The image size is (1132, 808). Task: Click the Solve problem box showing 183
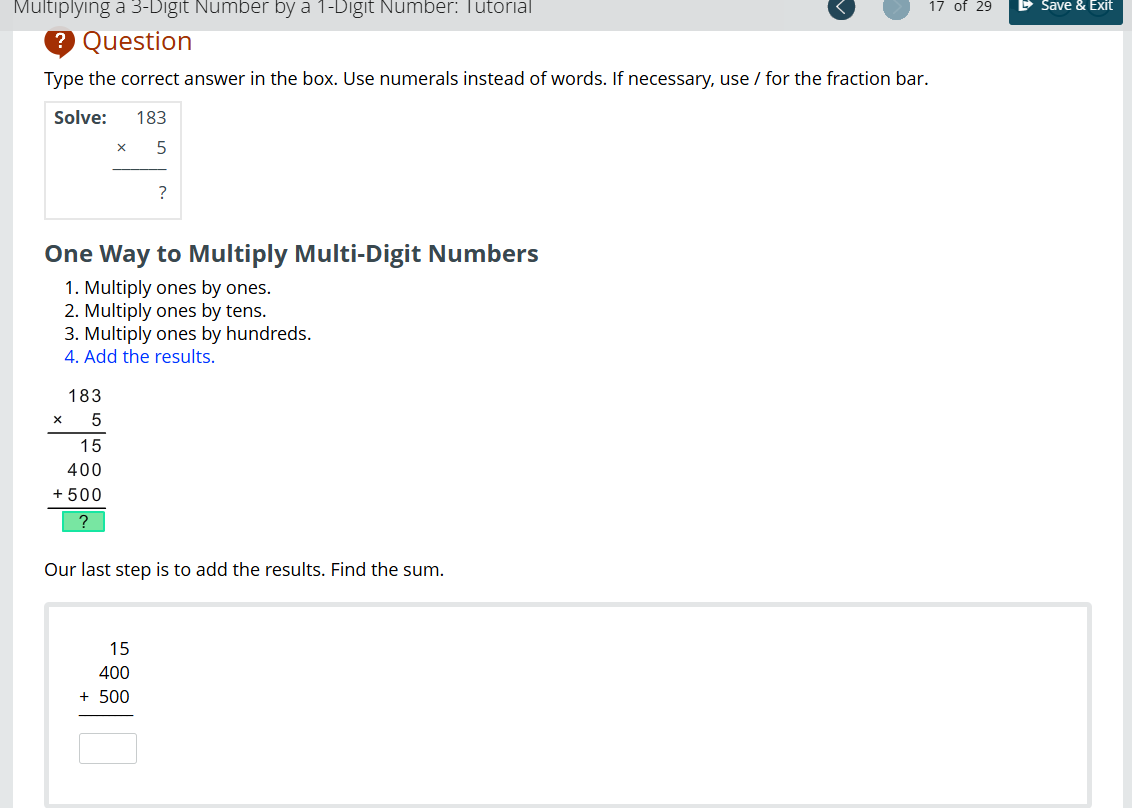(112, 160)
